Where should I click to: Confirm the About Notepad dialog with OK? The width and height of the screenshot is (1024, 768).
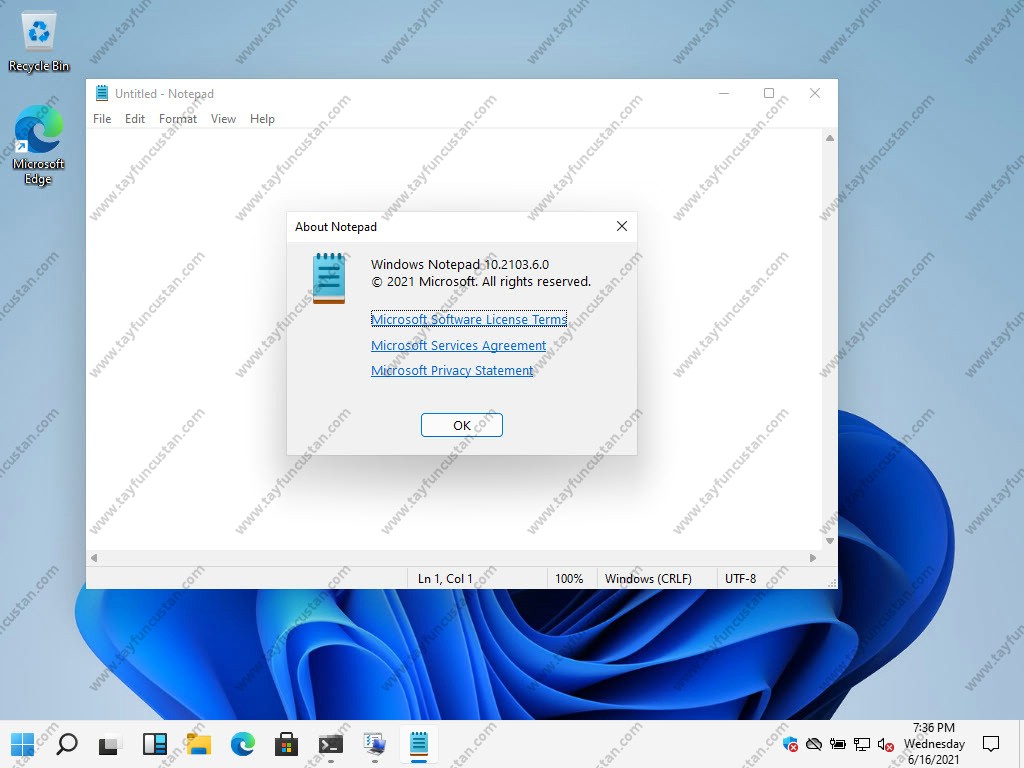pos(462,425)
